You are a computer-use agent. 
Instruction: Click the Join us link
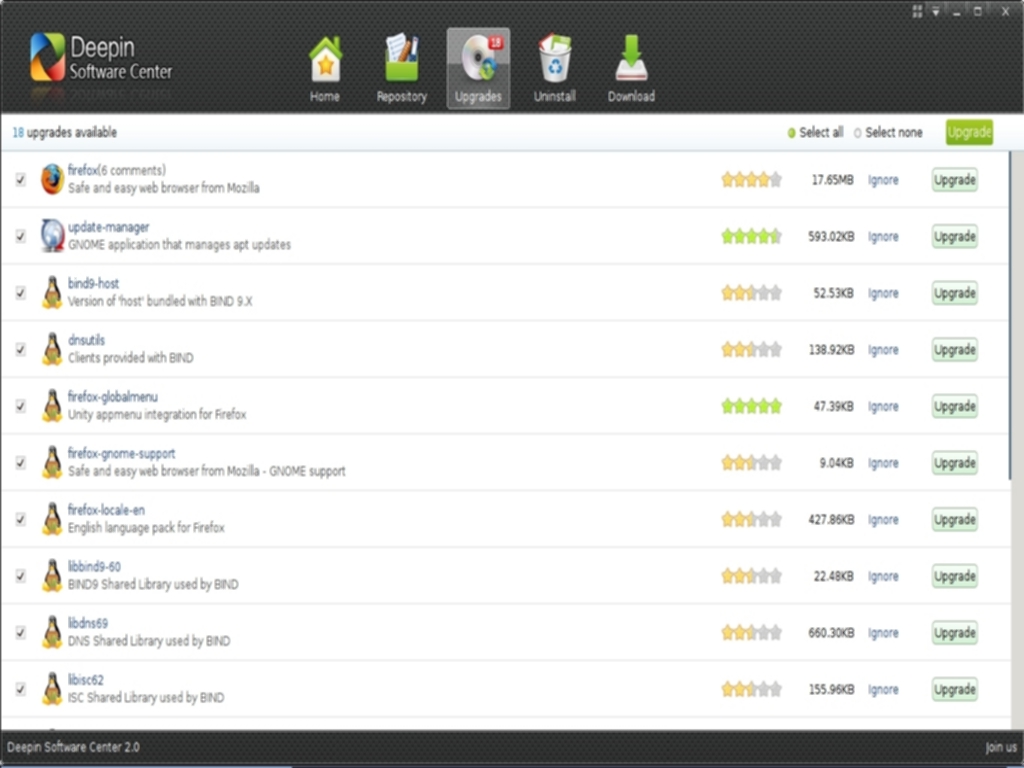(1000, 748)
